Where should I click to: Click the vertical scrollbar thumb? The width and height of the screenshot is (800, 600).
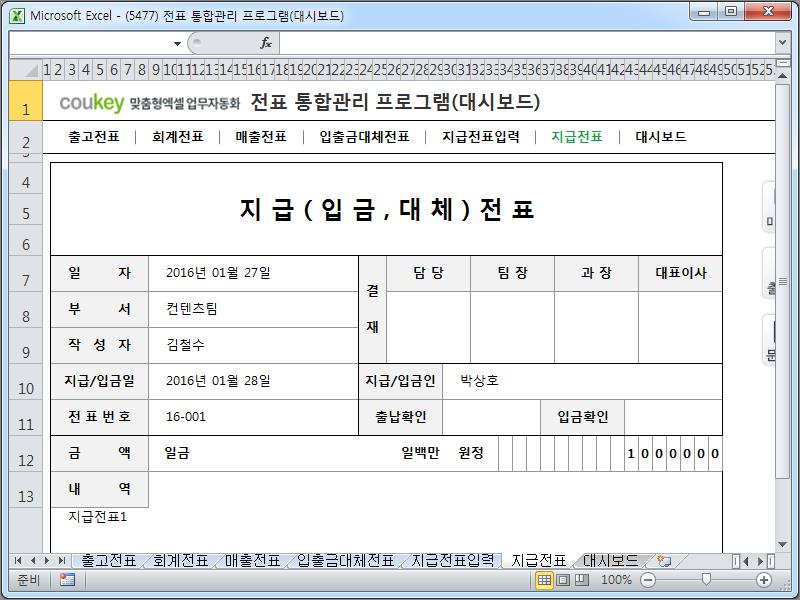pos(782,282)
